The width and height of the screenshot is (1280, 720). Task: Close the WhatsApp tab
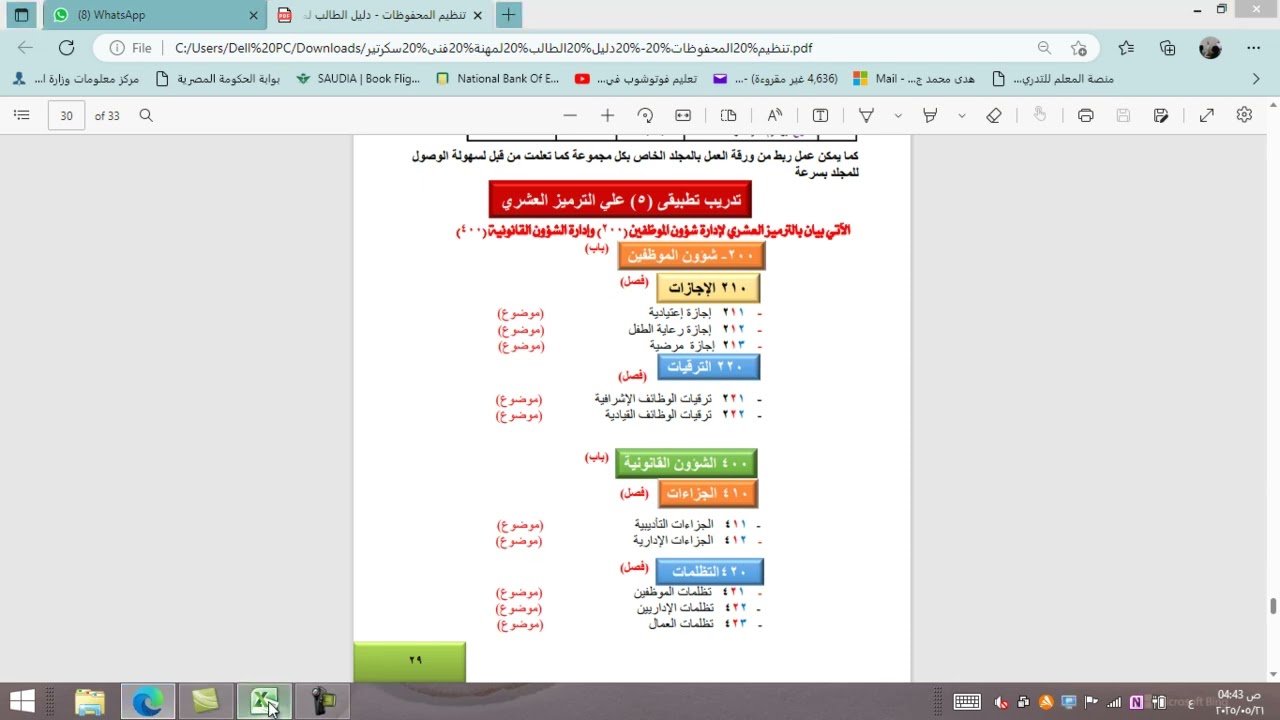click(x=253, y=15)
